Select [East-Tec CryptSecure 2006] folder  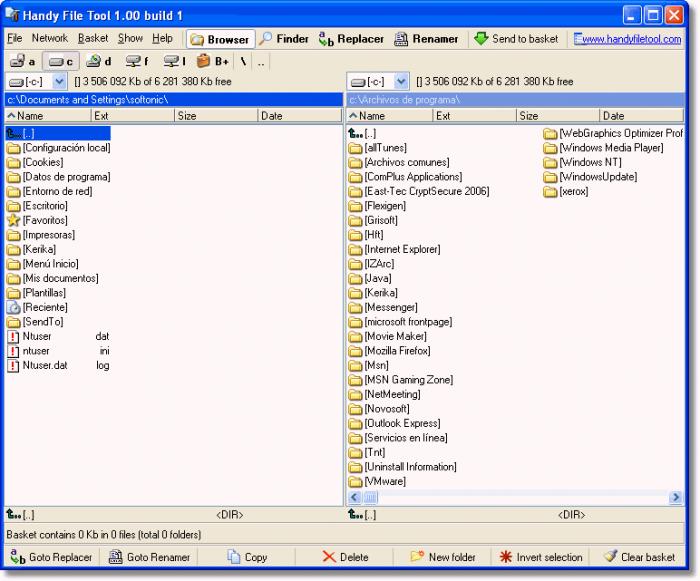(419, 191)
